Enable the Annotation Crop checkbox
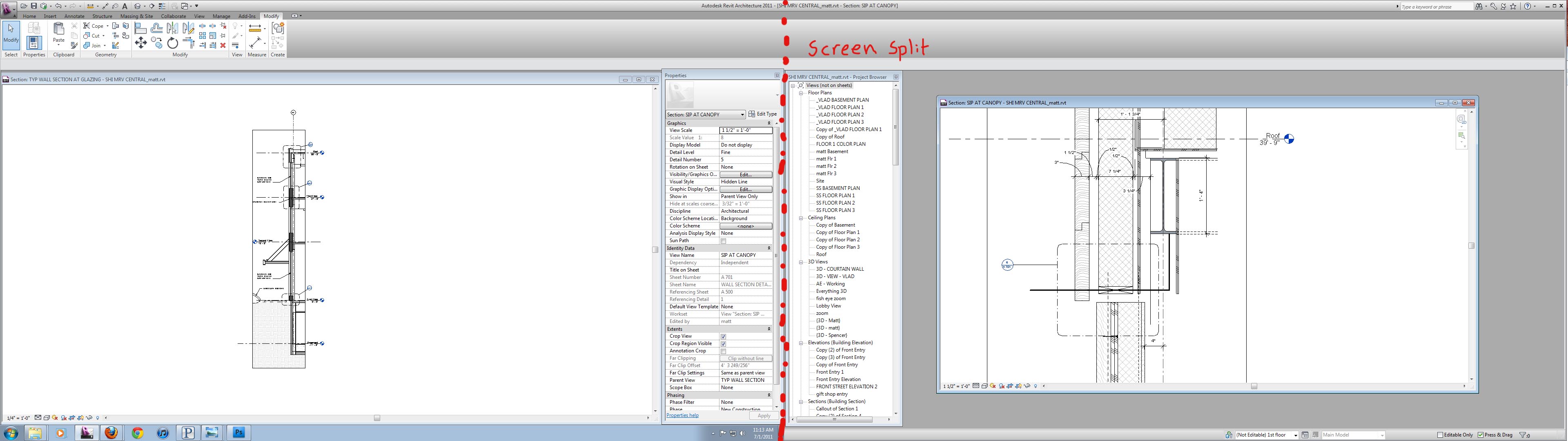This screenshot has width=1568, height=441. click(723, 351)
